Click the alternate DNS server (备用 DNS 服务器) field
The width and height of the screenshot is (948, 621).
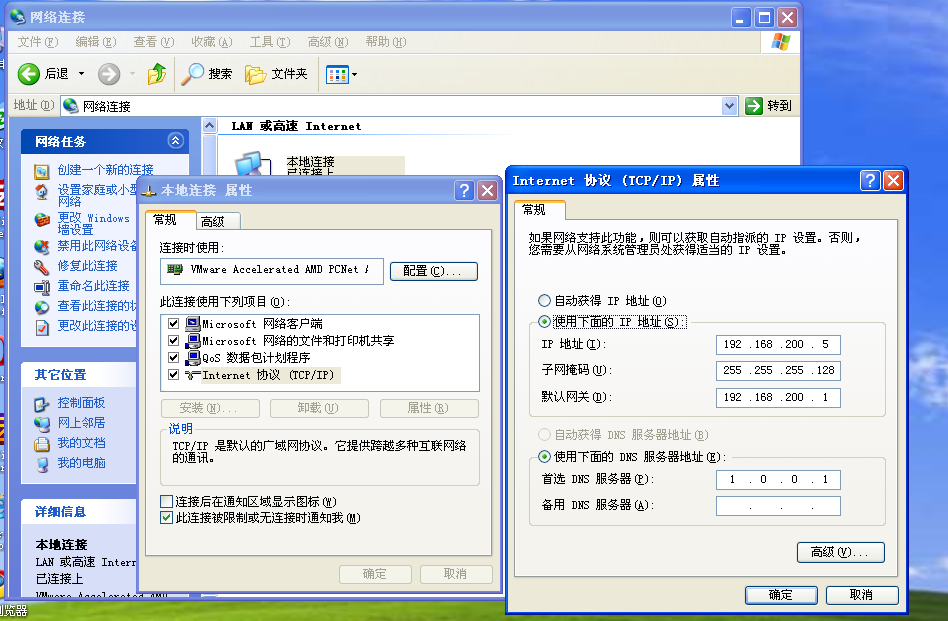tap(777, 506)
